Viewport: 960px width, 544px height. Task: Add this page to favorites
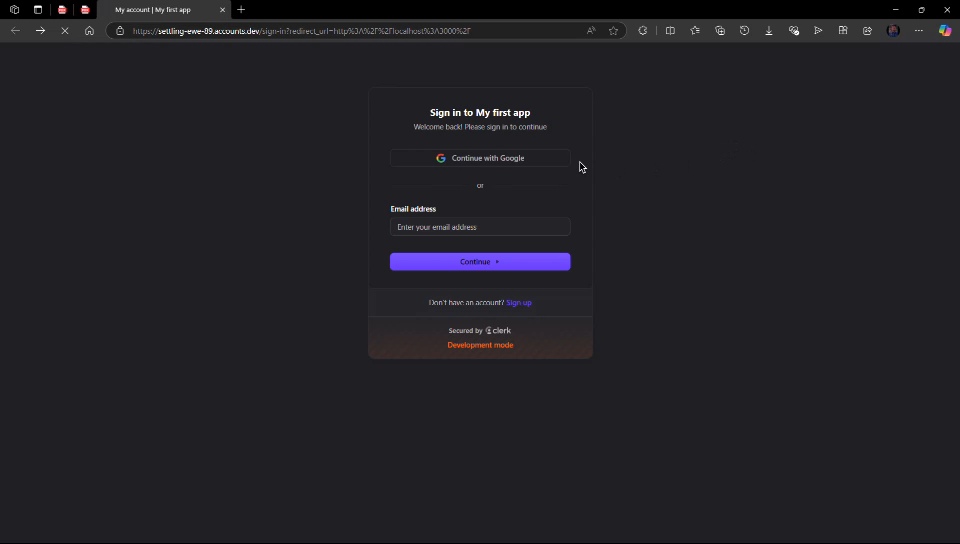coord(613,31)
